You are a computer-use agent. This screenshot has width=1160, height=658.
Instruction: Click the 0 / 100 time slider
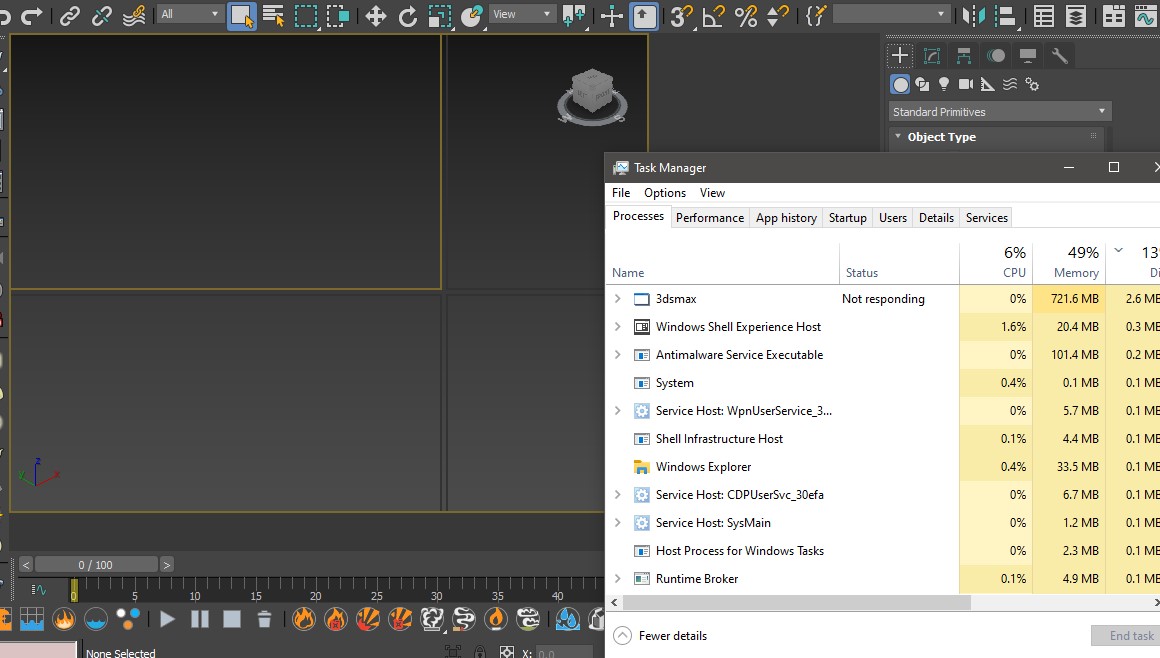(x=96, y=565)
